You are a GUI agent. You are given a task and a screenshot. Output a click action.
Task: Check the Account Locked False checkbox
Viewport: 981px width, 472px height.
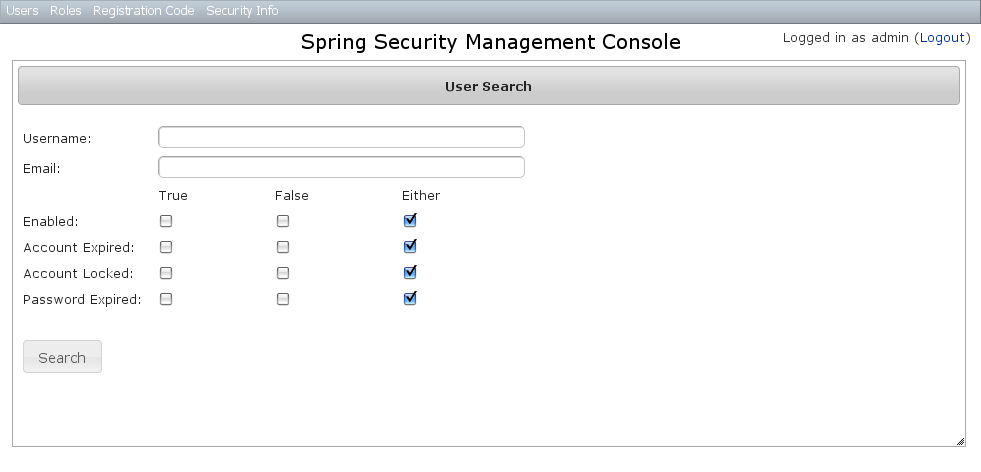coord(283,273)
